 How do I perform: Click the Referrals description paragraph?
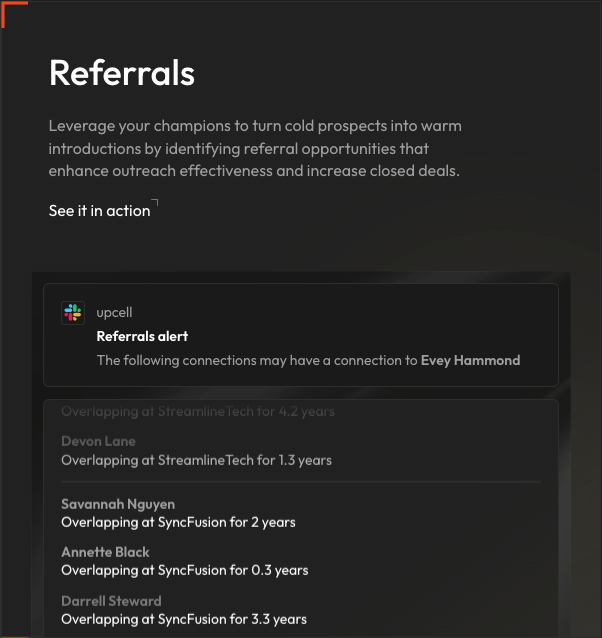click(x=255, y=149)
